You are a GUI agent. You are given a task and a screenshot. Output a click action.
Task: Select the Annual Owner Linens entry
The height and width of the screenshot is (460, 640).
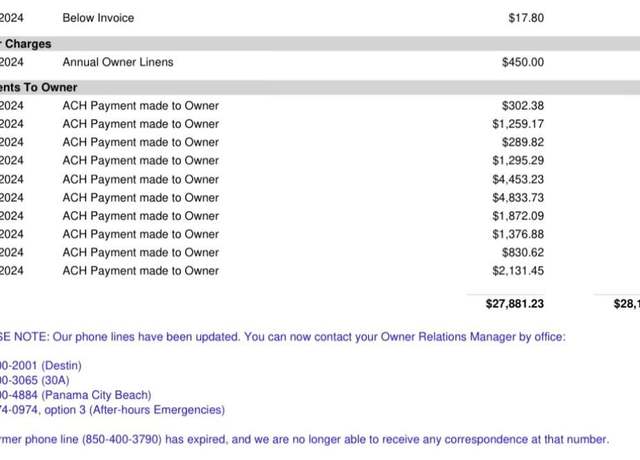(118, 62)
